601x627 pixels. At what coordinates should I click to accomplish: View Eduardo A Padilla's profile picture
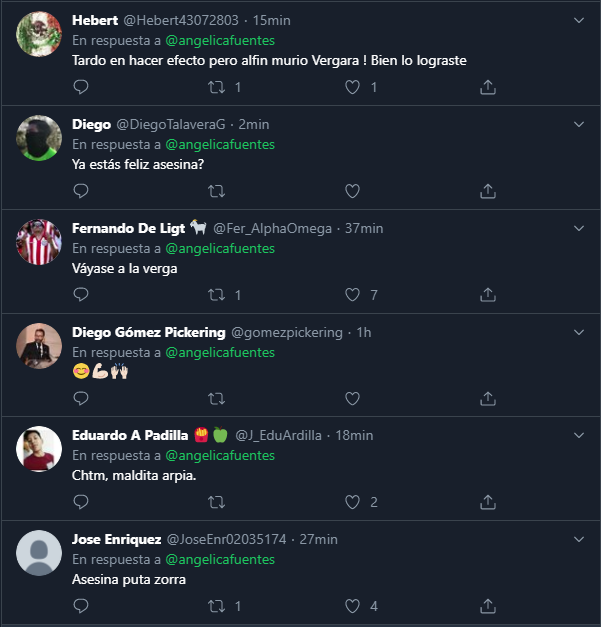click(x=40, y=450)
